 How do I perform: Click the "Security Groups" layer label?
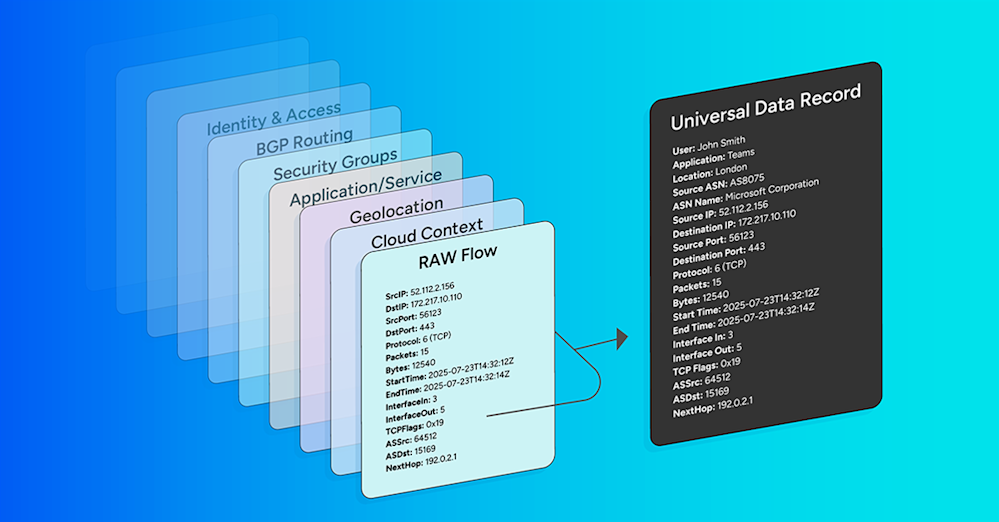click(335, 164)
